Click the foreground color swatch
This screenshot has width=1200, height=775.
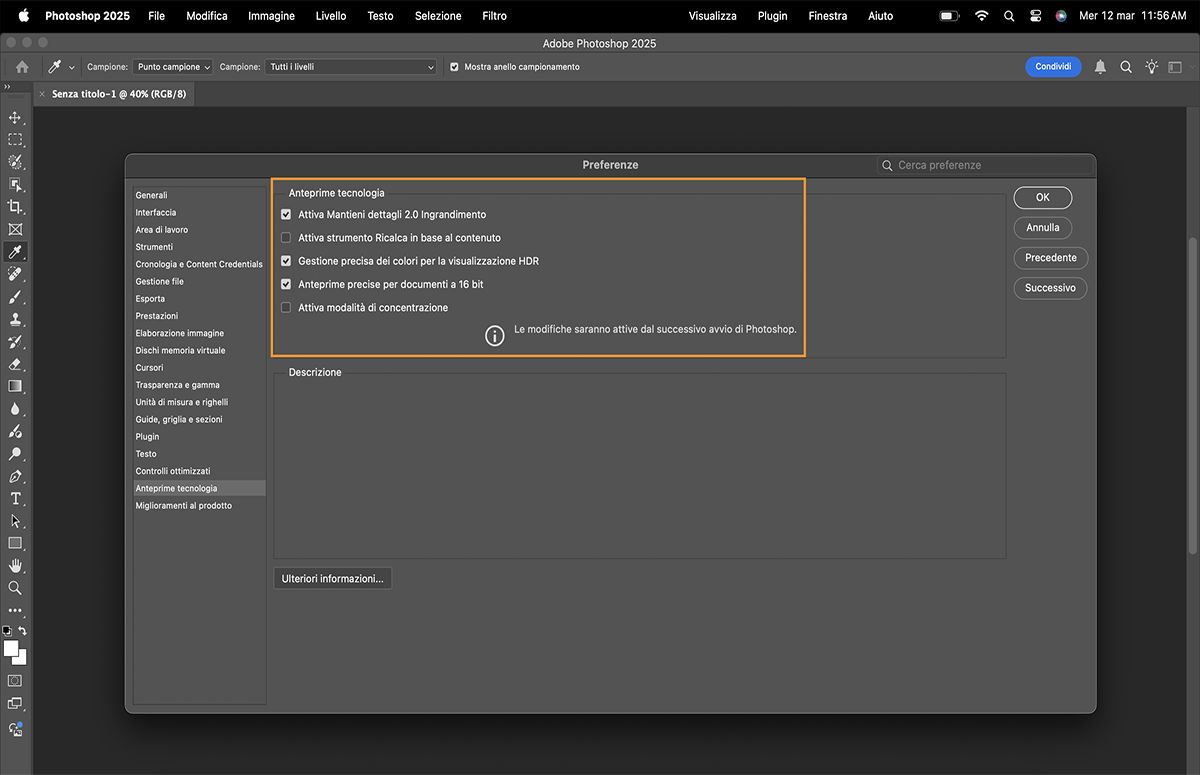click(11, 648)
